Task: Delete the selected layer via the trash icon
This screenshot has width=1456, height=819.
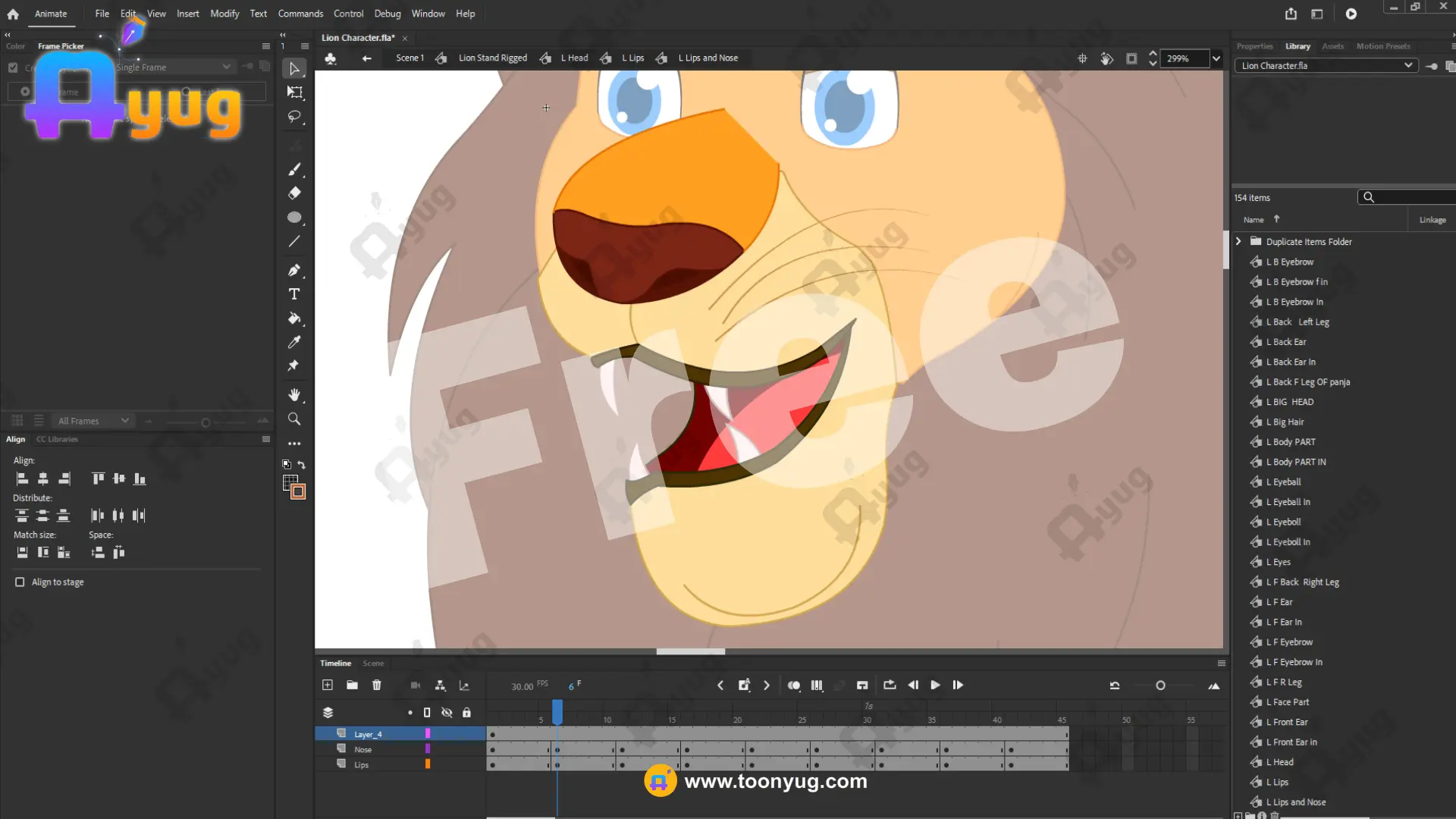Action: click(377, 686)
